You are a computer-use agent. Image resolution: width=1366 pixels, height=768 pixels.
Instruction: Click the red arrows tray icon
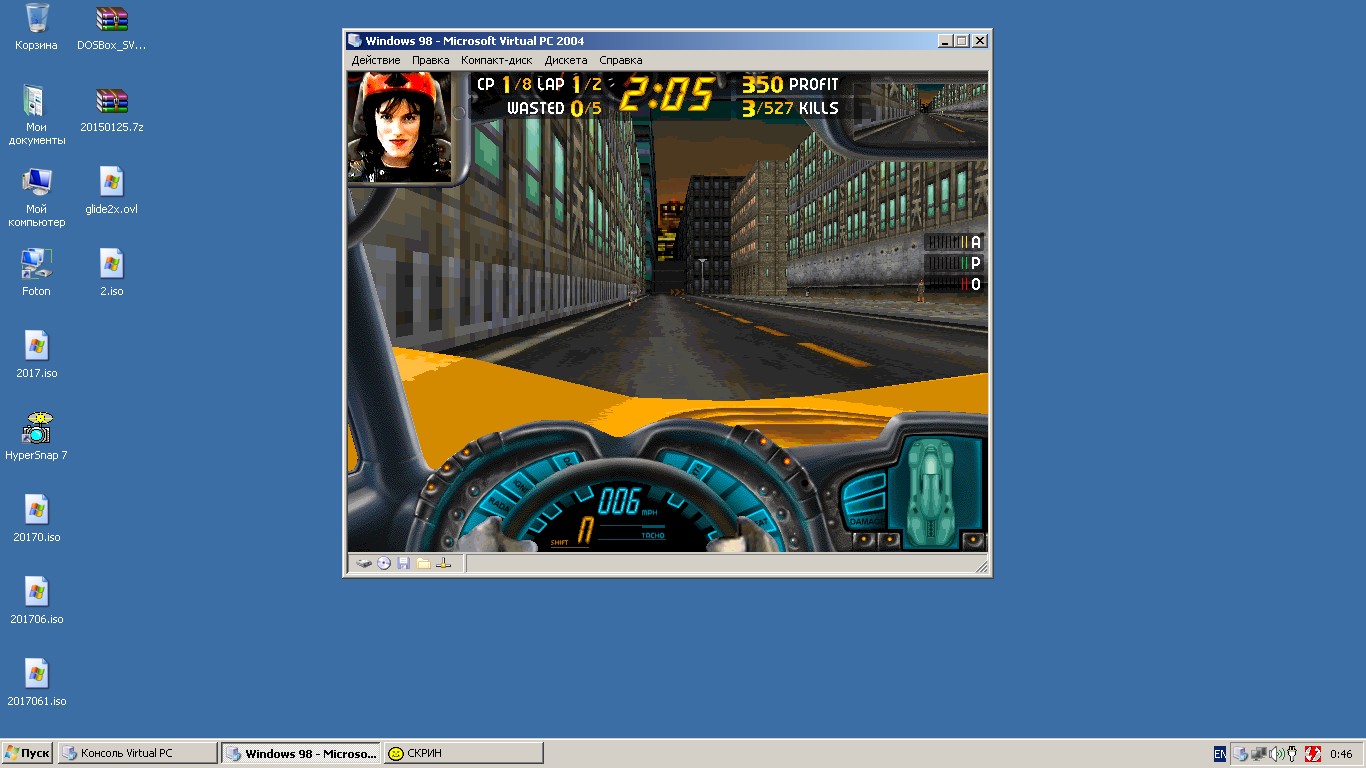[x=1313, y=754]
